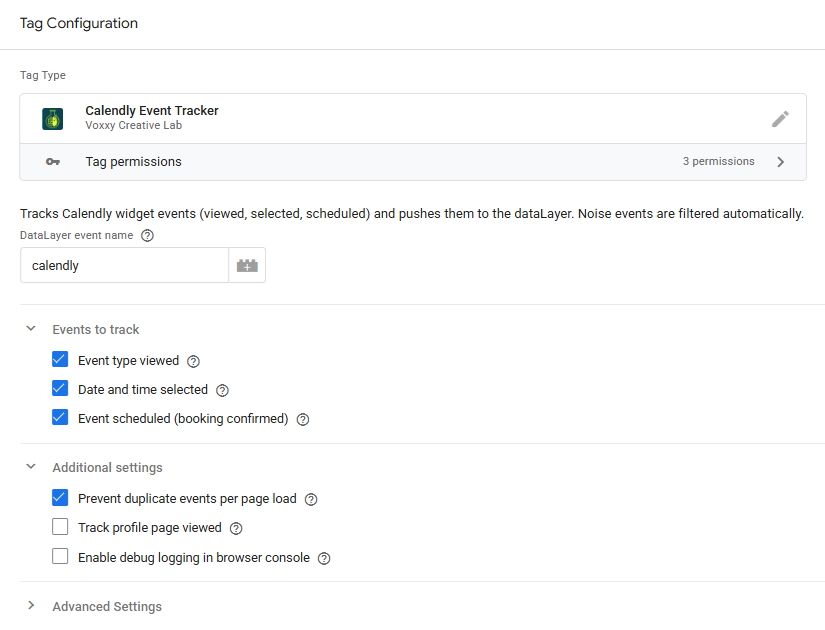825x630 pixels.
Task: Show help for Date and time selected
Action: tap(223, 390)
